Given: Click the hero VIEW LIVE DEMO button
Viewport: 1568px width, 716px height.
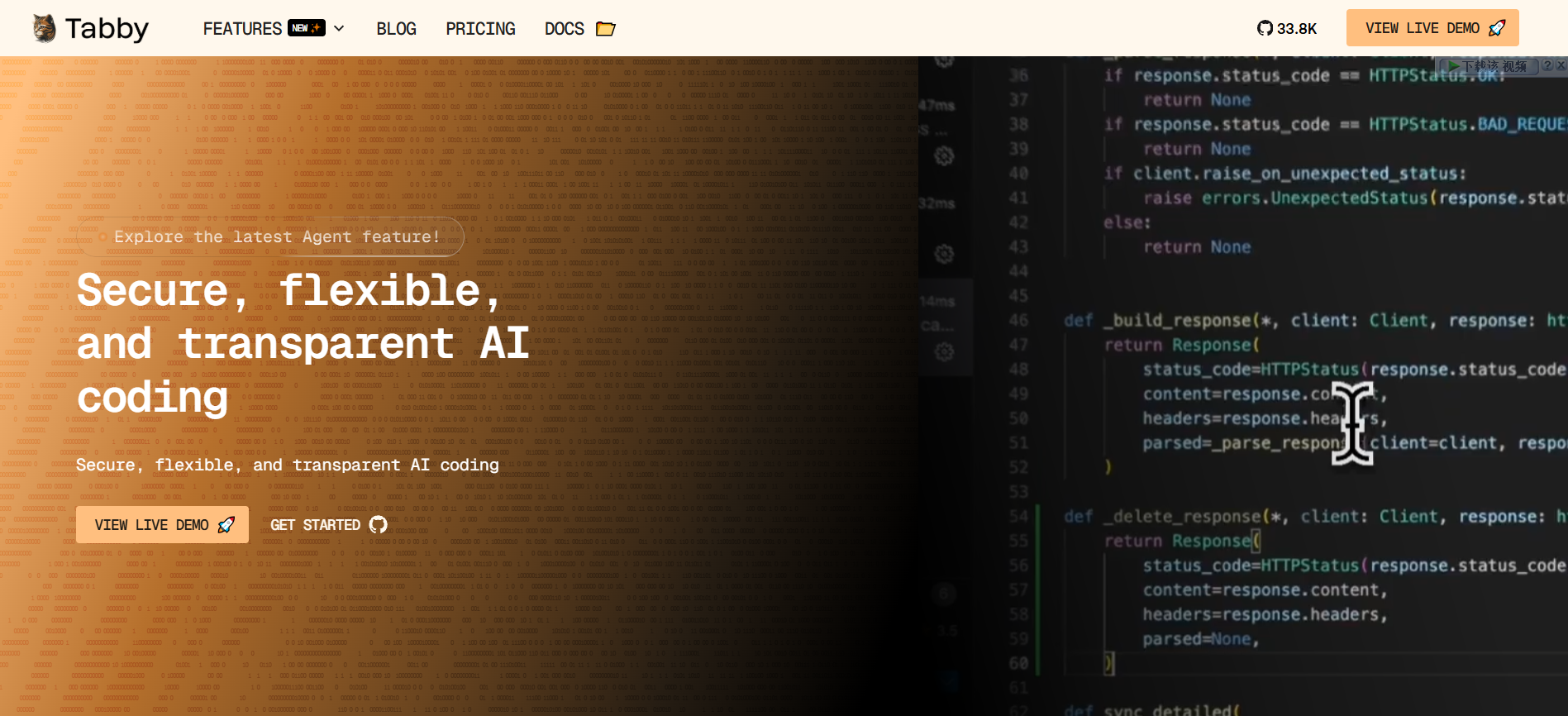Looking at the screenshot, I should (162, 524).
